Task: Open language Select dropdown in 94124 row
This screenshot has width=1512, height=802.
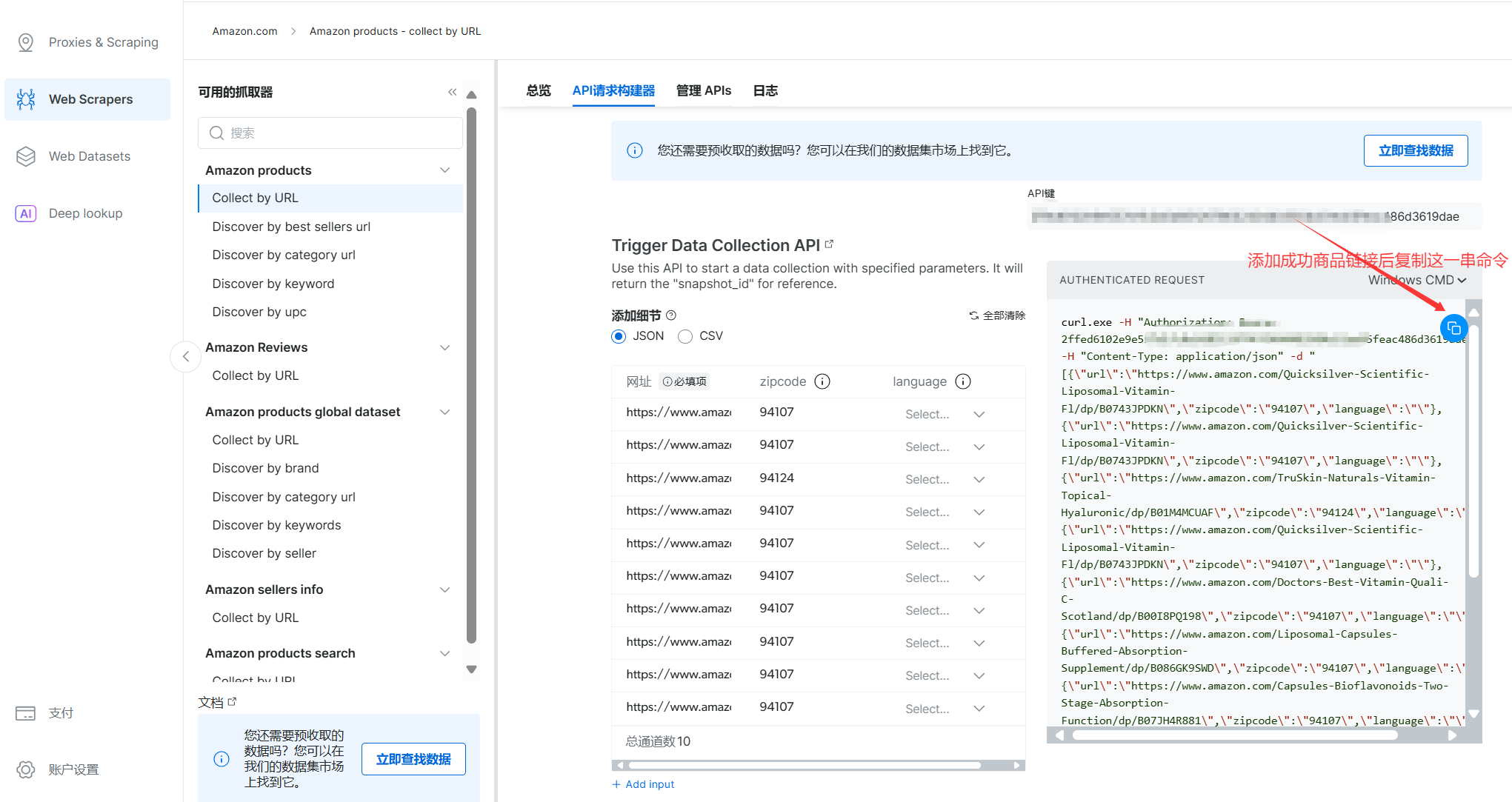Action: (945, 479)
